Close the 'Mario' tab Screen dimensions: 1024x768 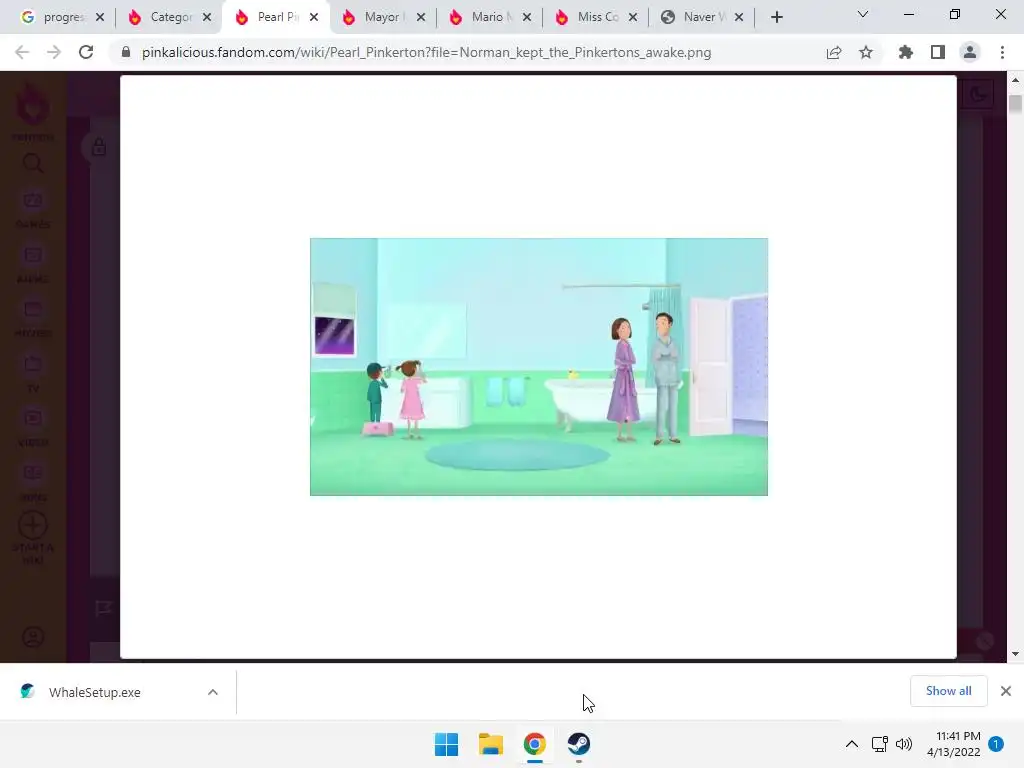click(527, 17)
